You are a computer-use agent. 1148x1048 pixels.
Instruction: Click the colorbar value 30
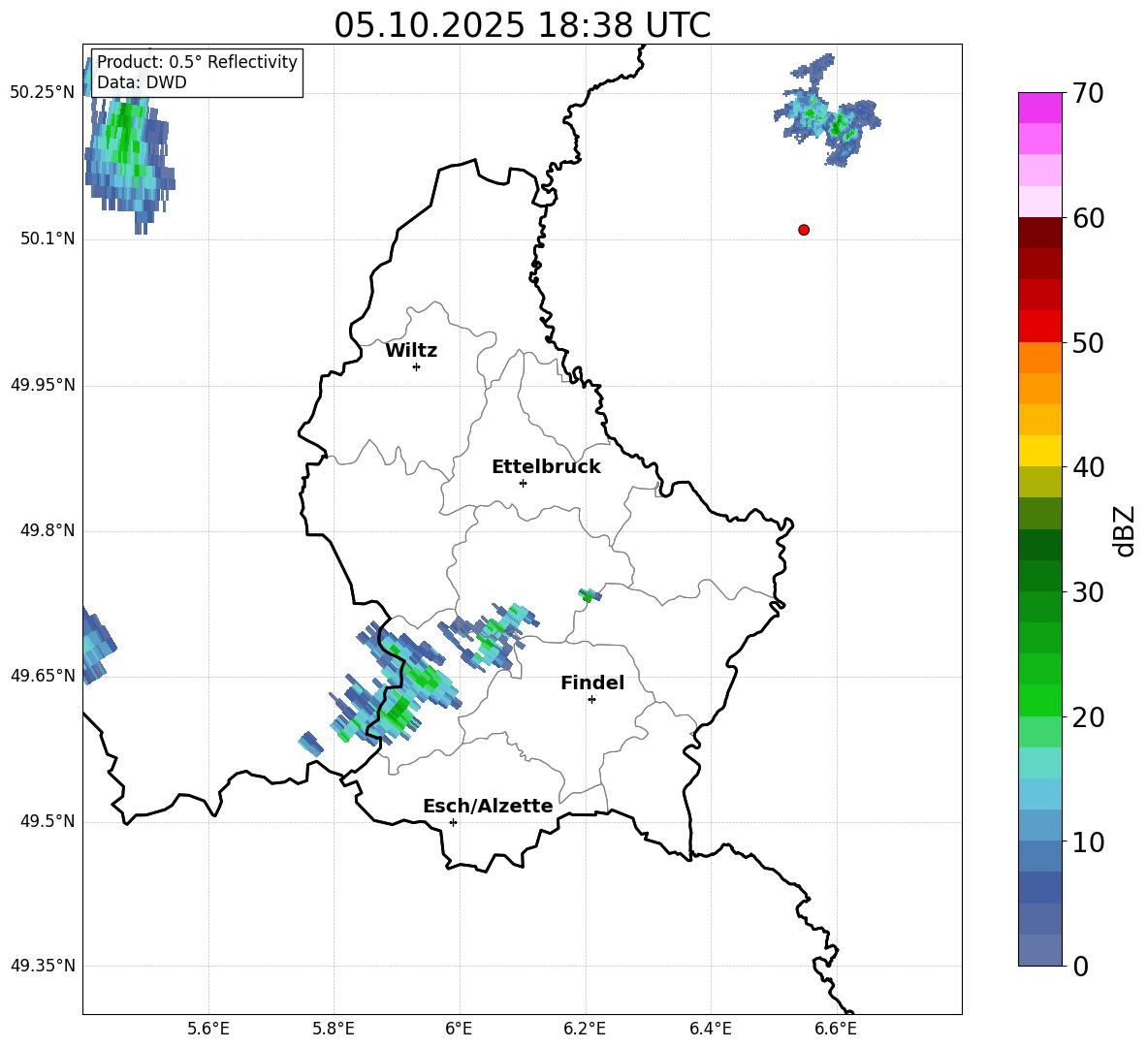tap(1088, 592)
